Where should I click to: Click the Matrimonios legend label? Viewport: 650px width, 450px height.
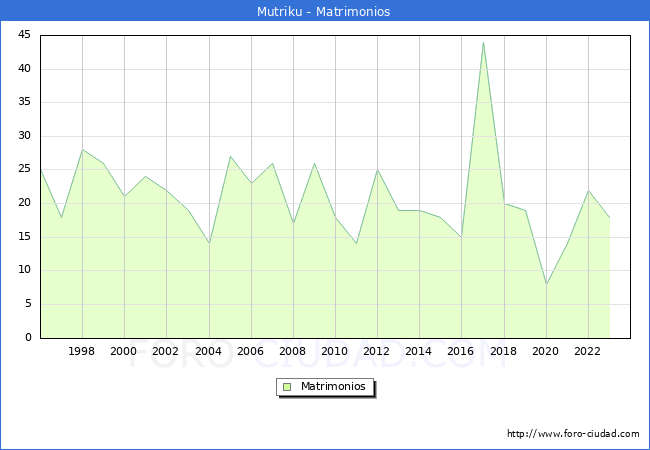pyautogui.click(x=333, y=386)
